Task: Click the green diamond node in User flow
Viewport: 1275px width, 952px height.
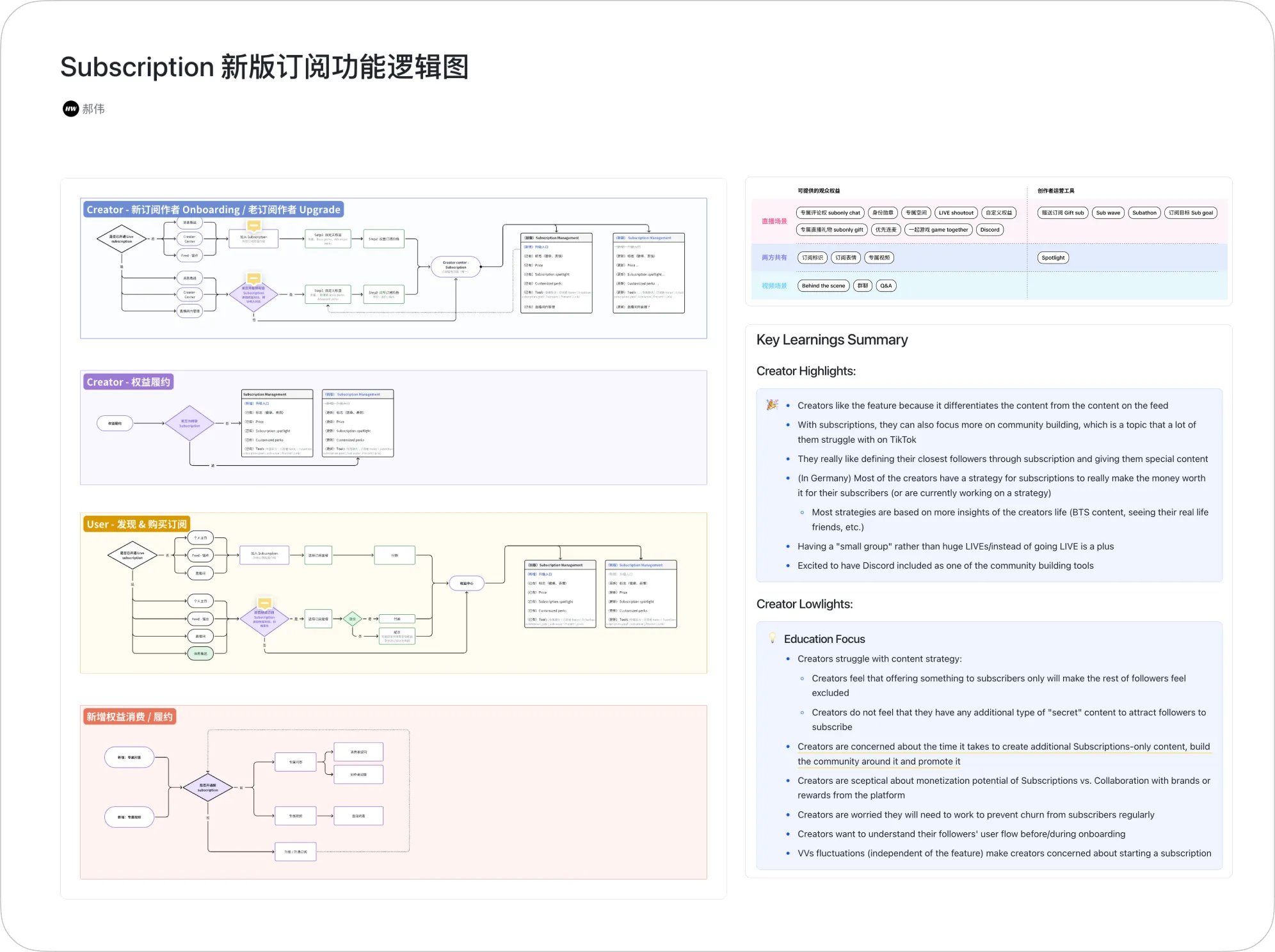Action: [352, 619]
